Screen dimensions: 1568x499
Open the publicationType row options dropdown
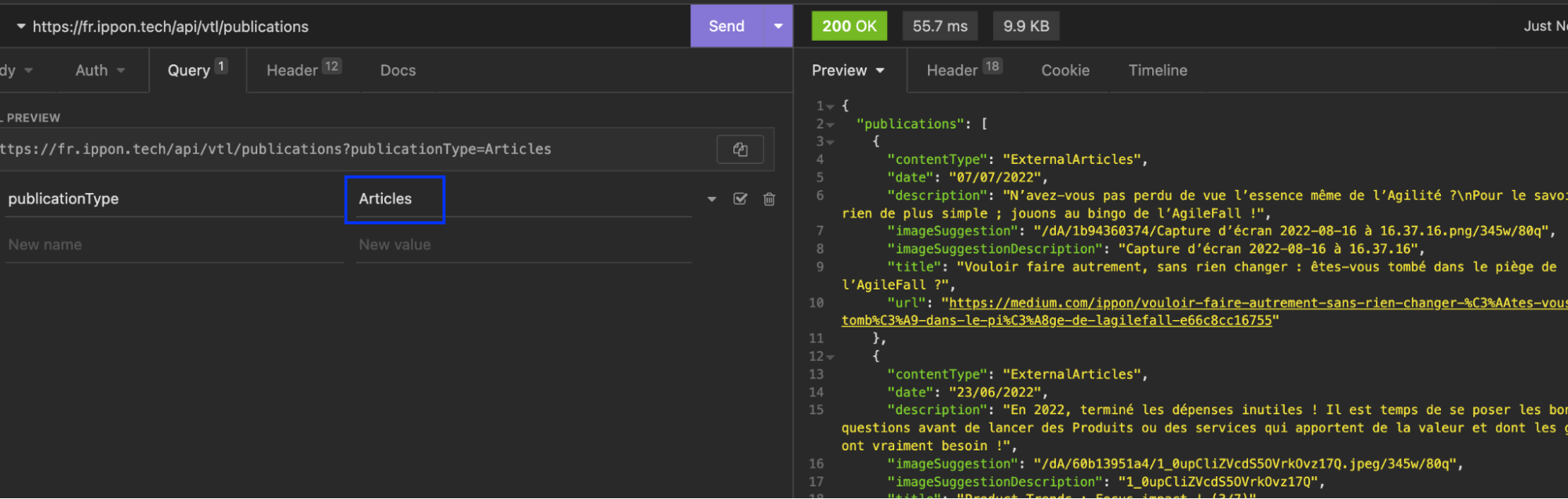click(x=711, y=199)
